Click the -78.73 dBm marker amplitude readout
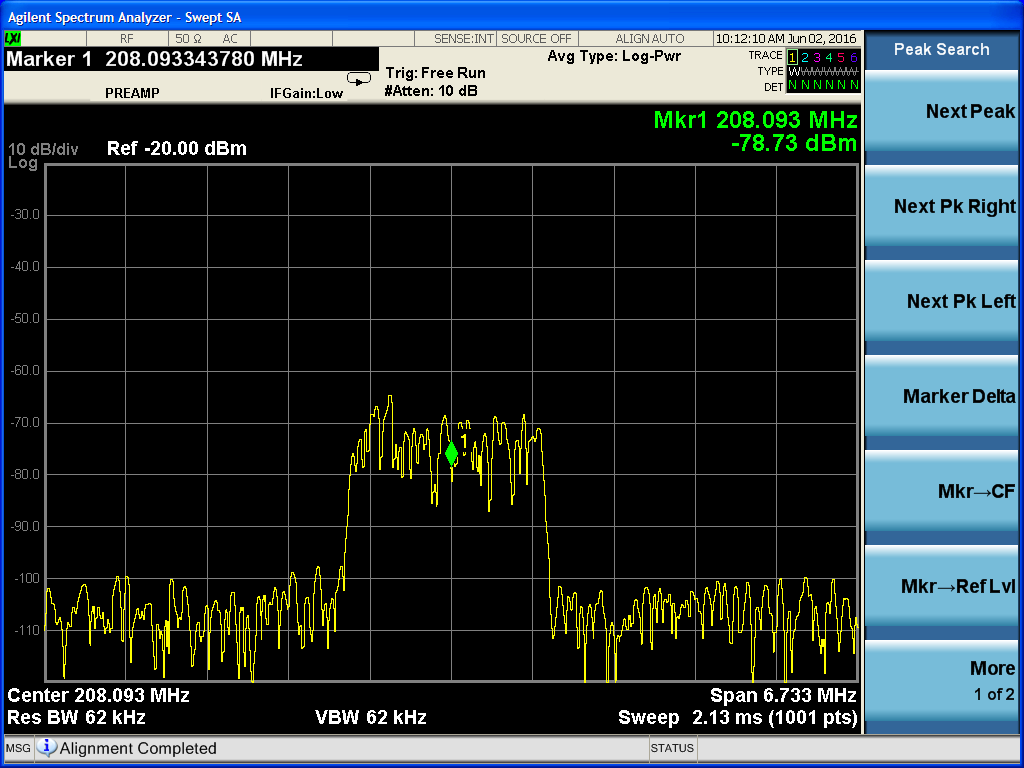The height and width of the screenshot is (768, 1024). tap(794, 143)
